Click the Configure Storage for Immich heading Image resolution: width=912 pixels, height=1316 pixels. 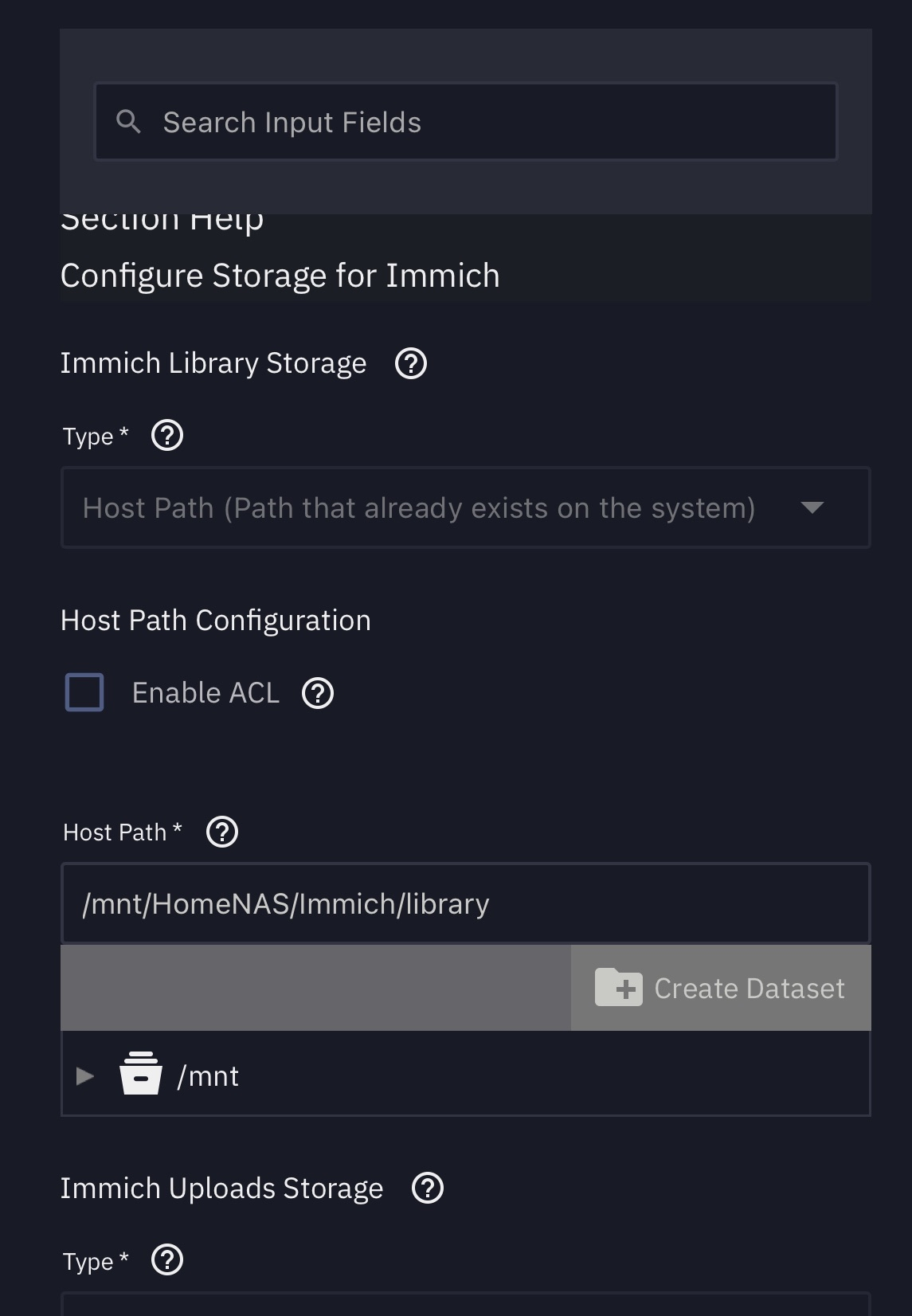click(x=280, y=276)
